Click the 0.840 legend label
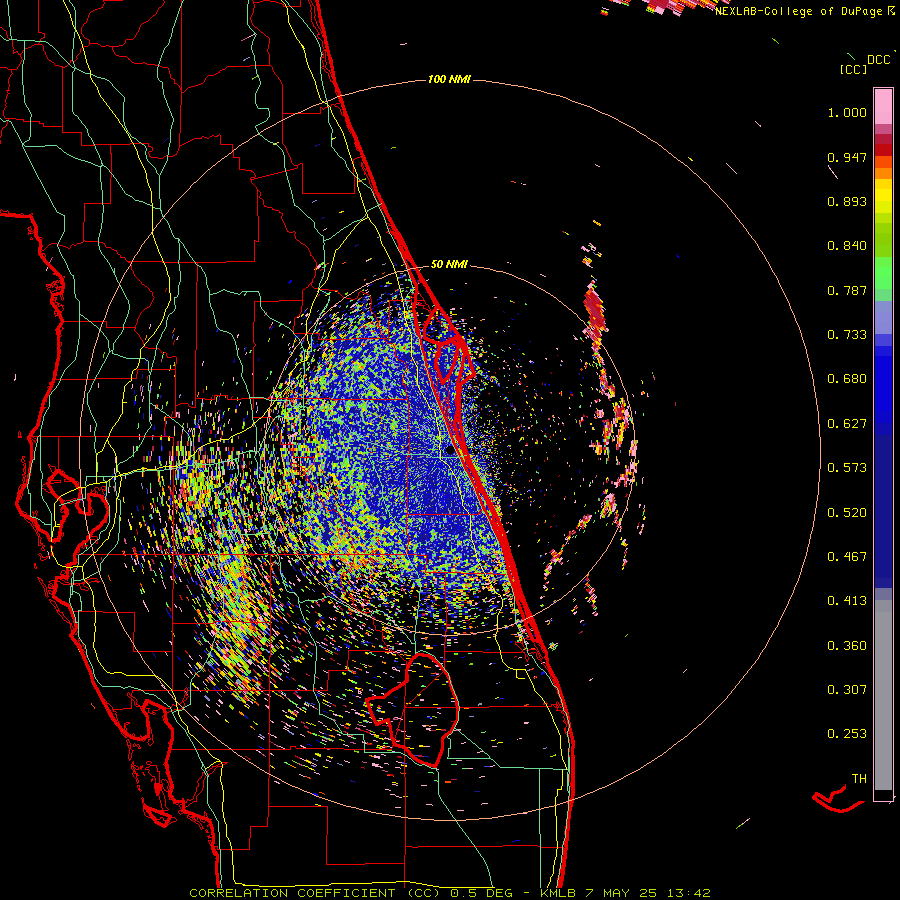The width and height of the screenshot is (900, 900). point(847,246)
